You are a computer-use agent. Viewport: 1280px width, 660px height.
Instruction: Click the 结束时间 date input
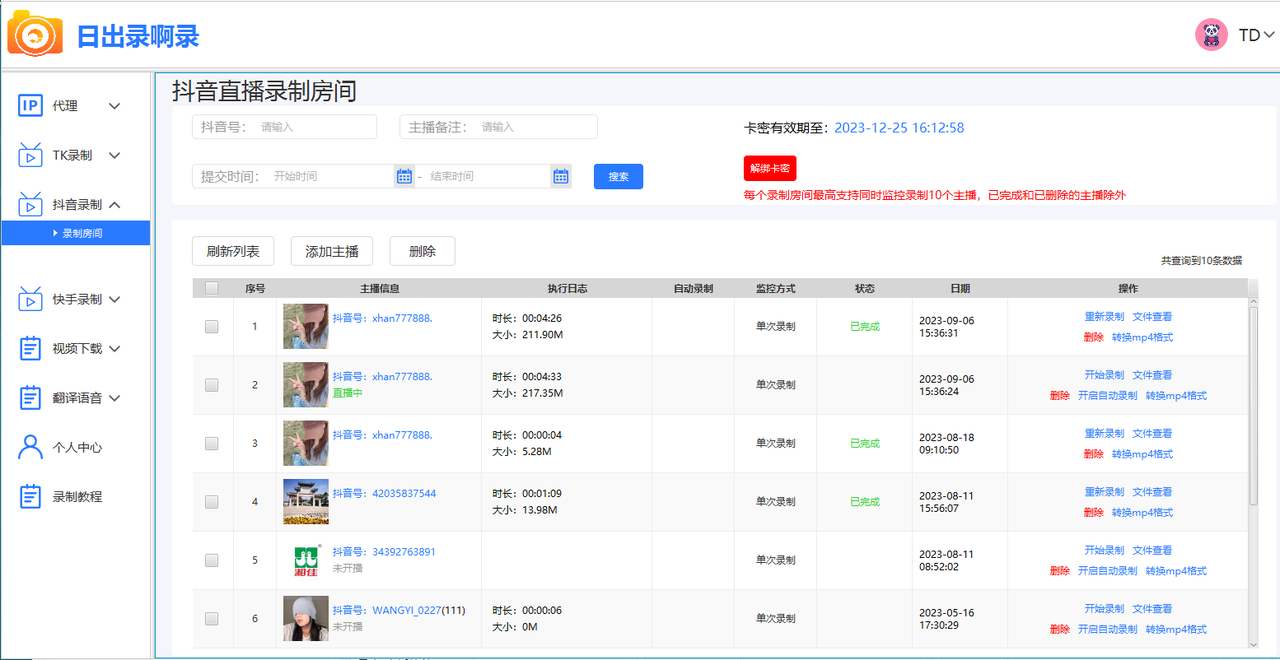(490, 176)
